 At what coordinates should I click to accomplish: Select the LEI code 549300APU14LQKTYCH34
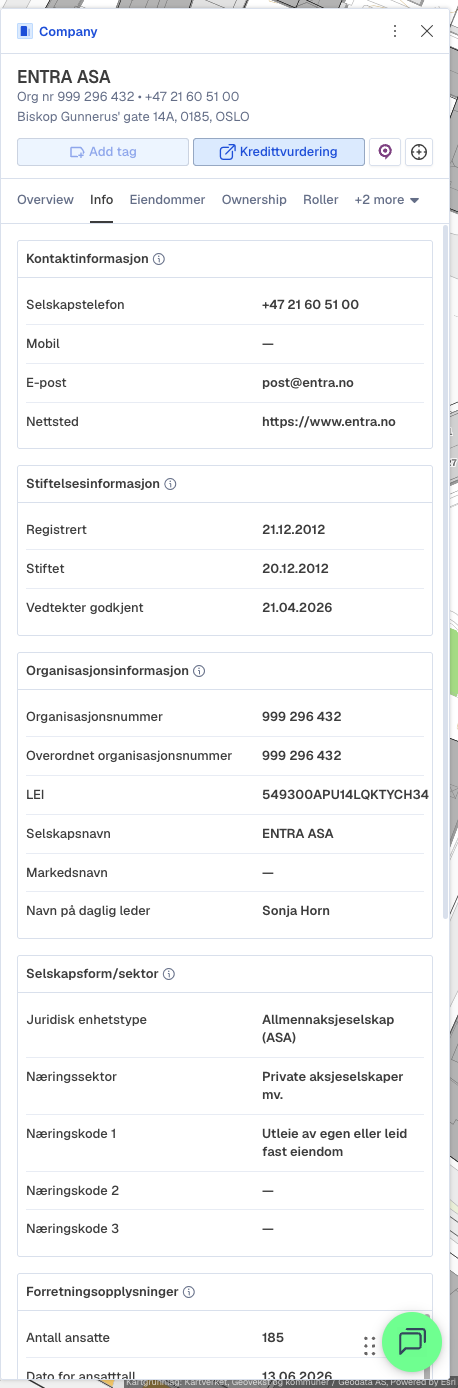(345, 795)
